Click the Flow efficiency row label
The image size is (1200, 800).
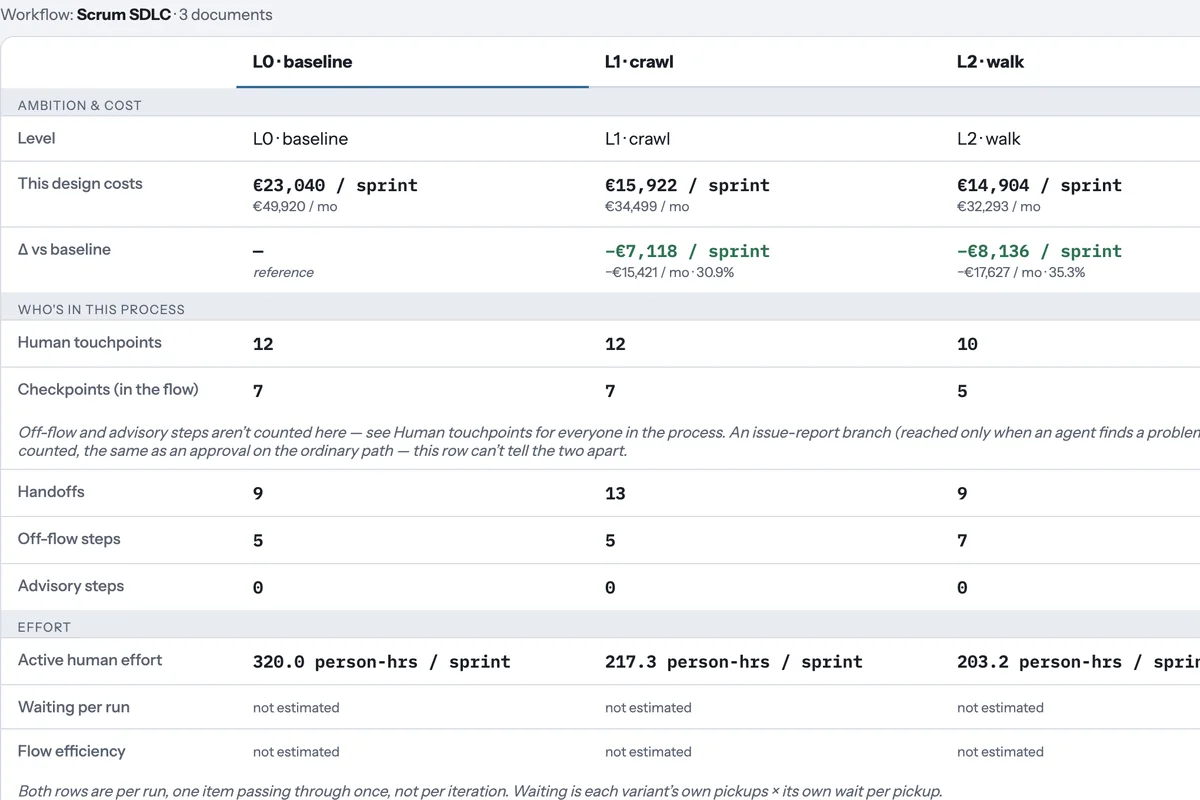click(x=72, y=751)
